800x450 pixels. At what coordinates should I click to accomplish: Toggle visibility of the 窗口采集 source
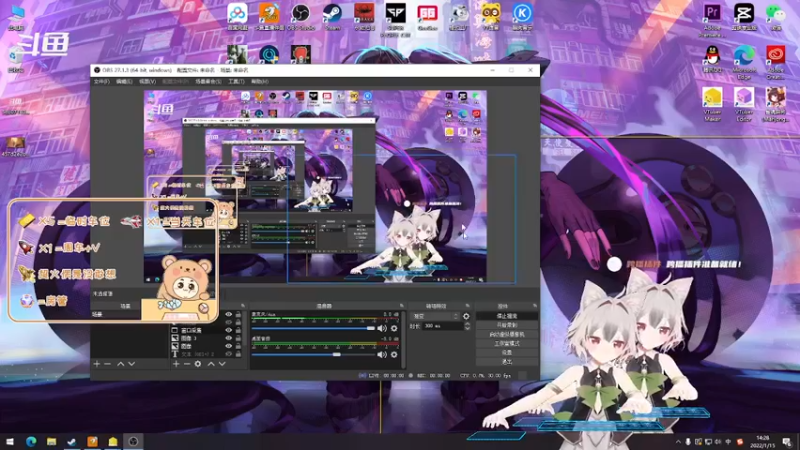[229, 330]
